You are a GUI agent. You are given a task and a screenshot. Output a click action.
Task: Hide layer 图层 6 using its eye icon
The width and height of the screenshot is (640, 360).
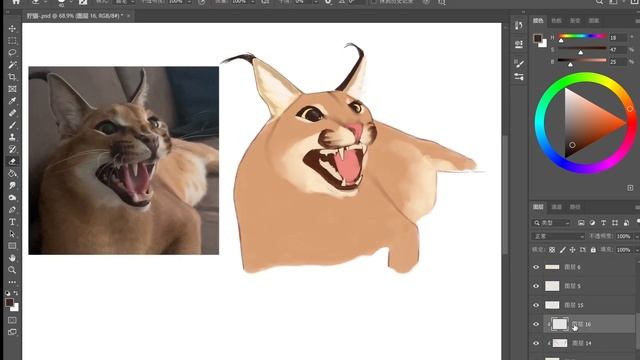(x=536, y=267)
